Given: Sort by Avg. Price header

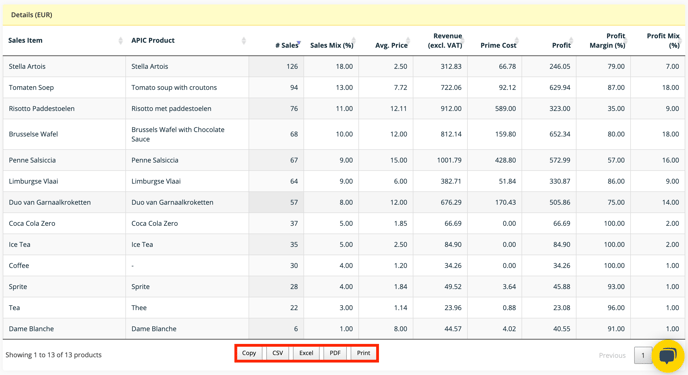Looking at the screenshot, I should coord(391,45).
